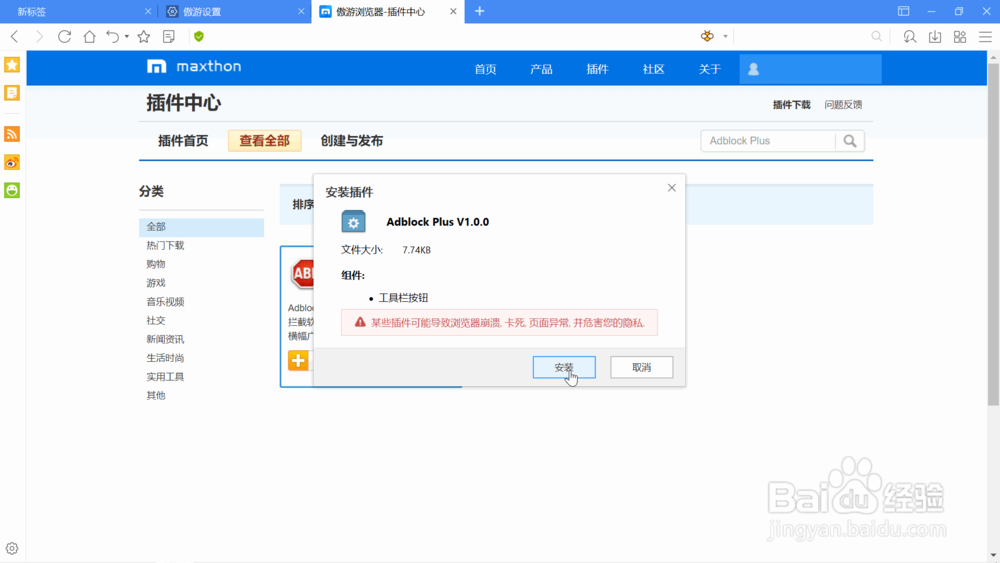
Task: Click the page vertical scrollbar
Action: click(x=993, y=235)
